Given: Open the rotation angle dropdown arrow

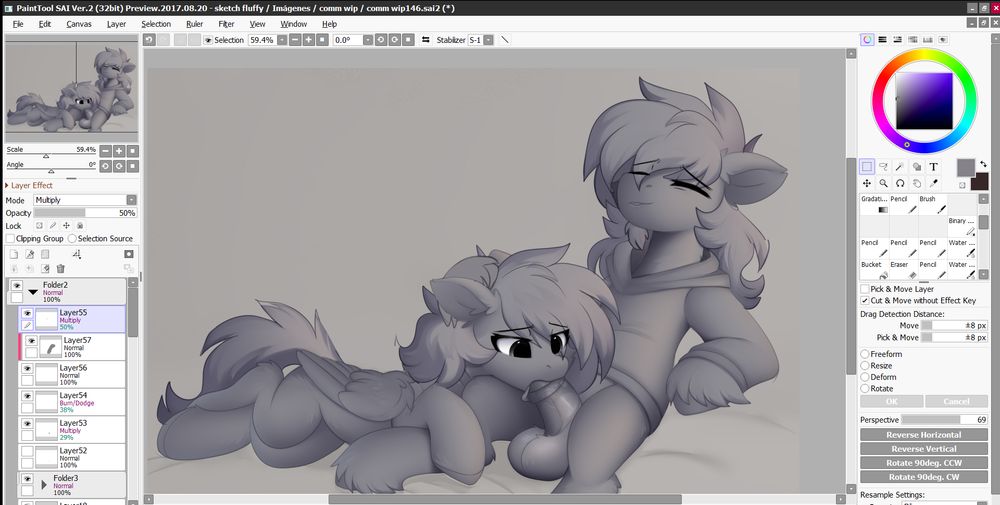Looking at the screenshot, I should pos(367,40).
